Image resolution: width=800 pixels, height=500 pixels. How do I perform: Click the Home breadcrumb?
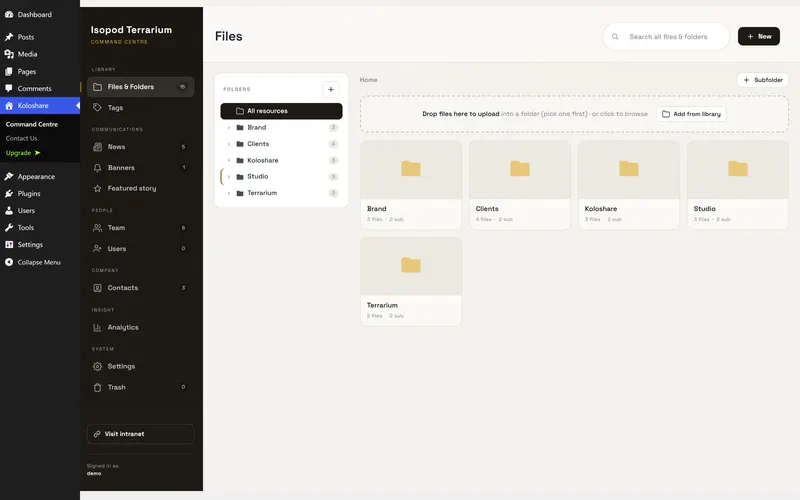pyautogui.click(x=368, y=80)
